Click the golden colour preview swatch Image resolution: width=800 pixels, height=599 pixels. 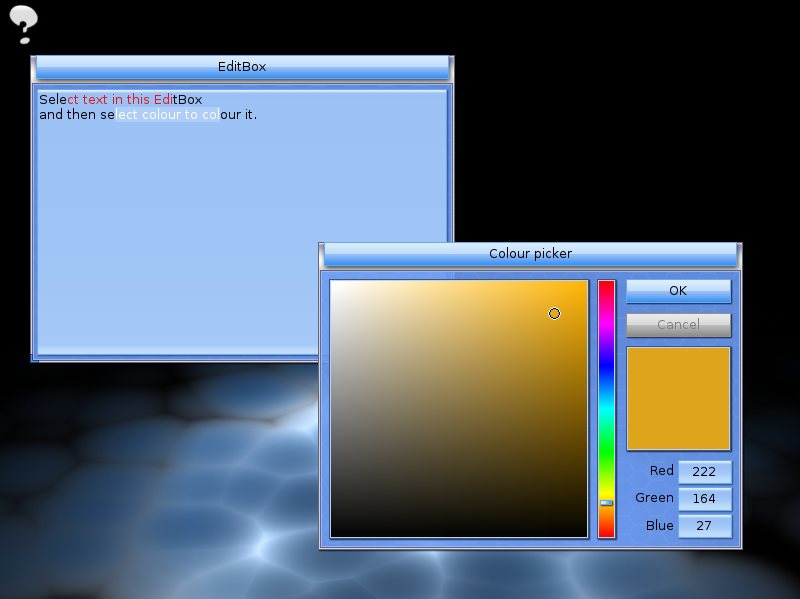[678, 398]
